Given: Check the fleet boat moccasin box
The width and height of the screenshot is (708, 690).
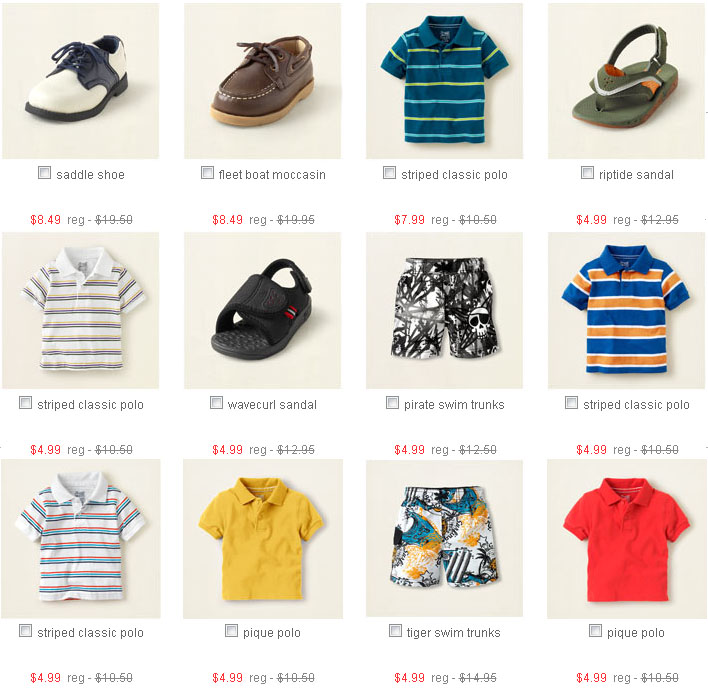Looking at the screenshot, I should pyautogui.click(x=207, y=172).
